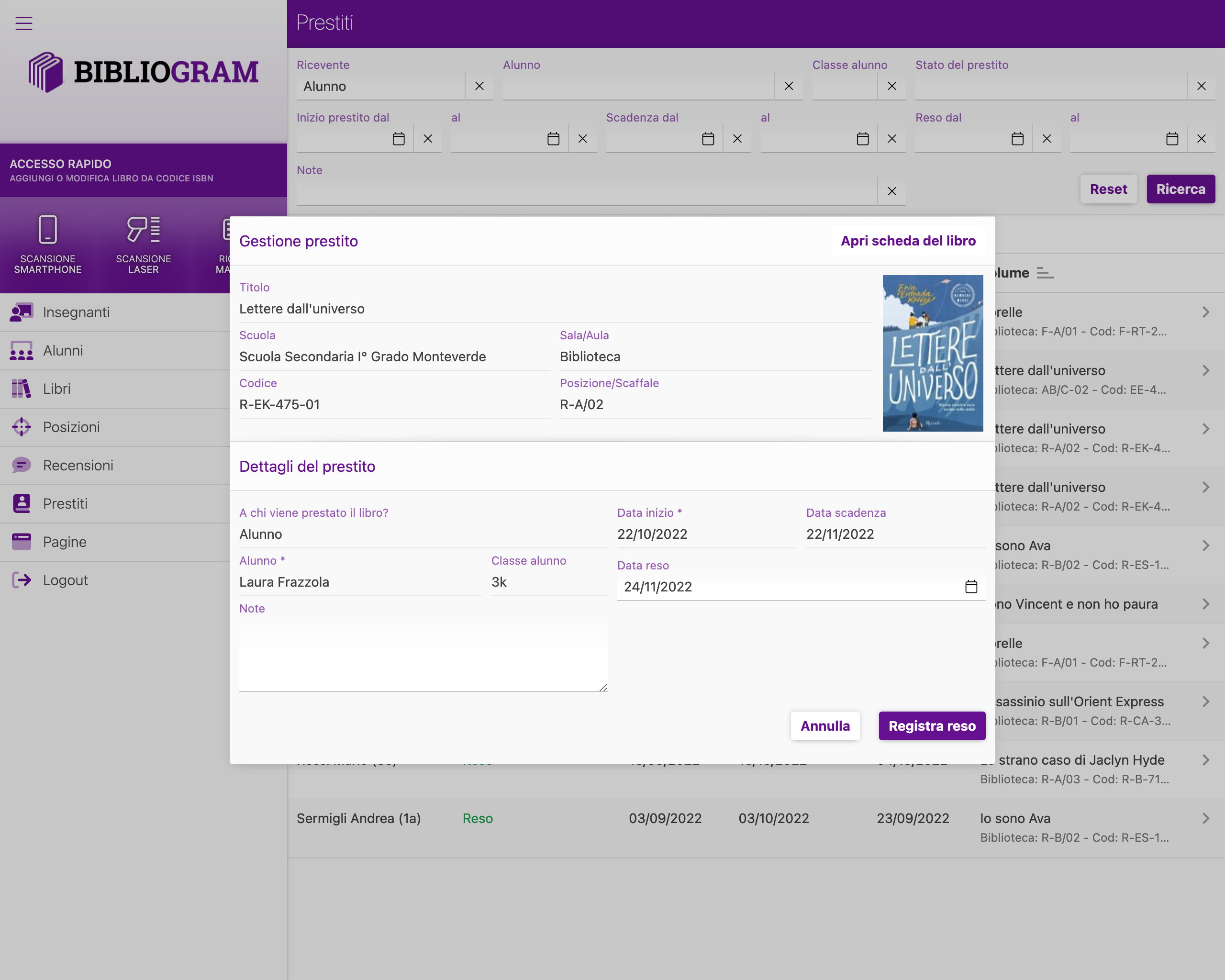
Task: Click Logout in sidebar
Action: point(115,580)
